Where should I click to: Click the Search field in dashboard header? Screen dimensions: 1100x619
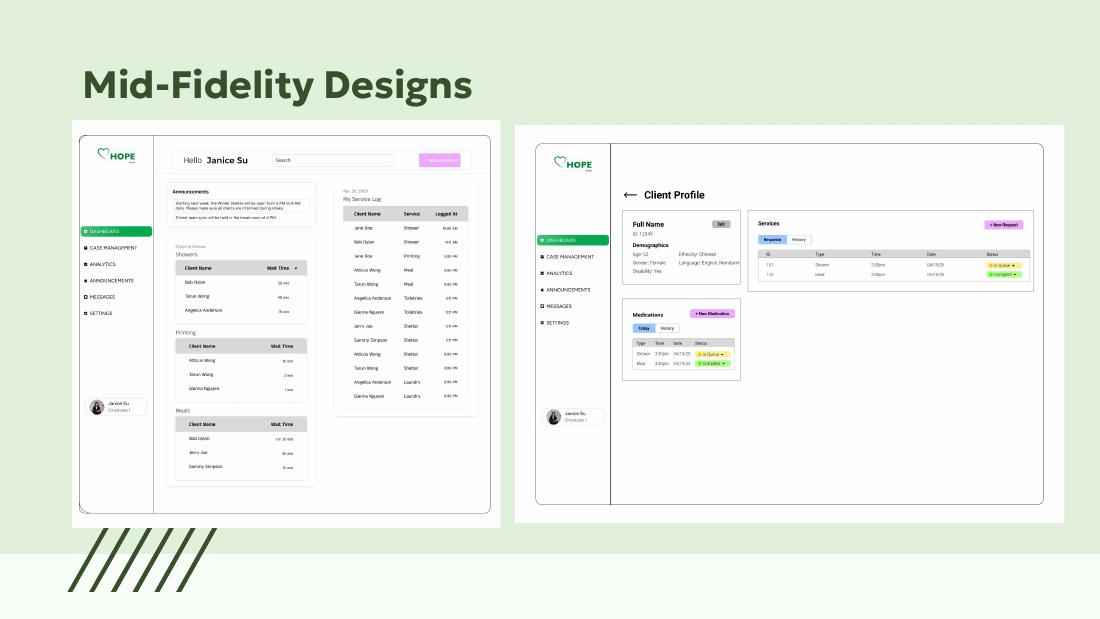point(333,160)
